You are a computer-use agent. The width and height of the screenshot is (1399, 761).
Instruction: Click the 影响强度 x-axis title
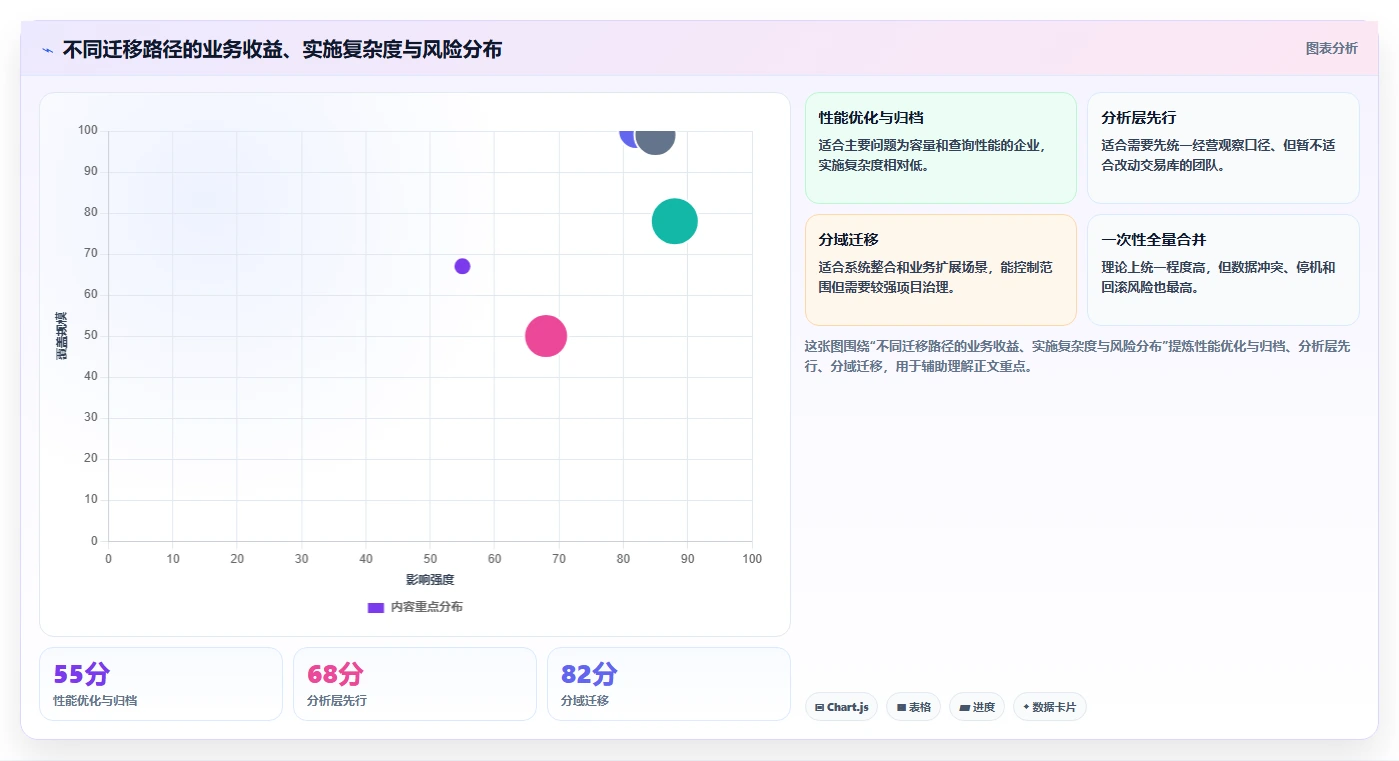[x=430, y=580]
